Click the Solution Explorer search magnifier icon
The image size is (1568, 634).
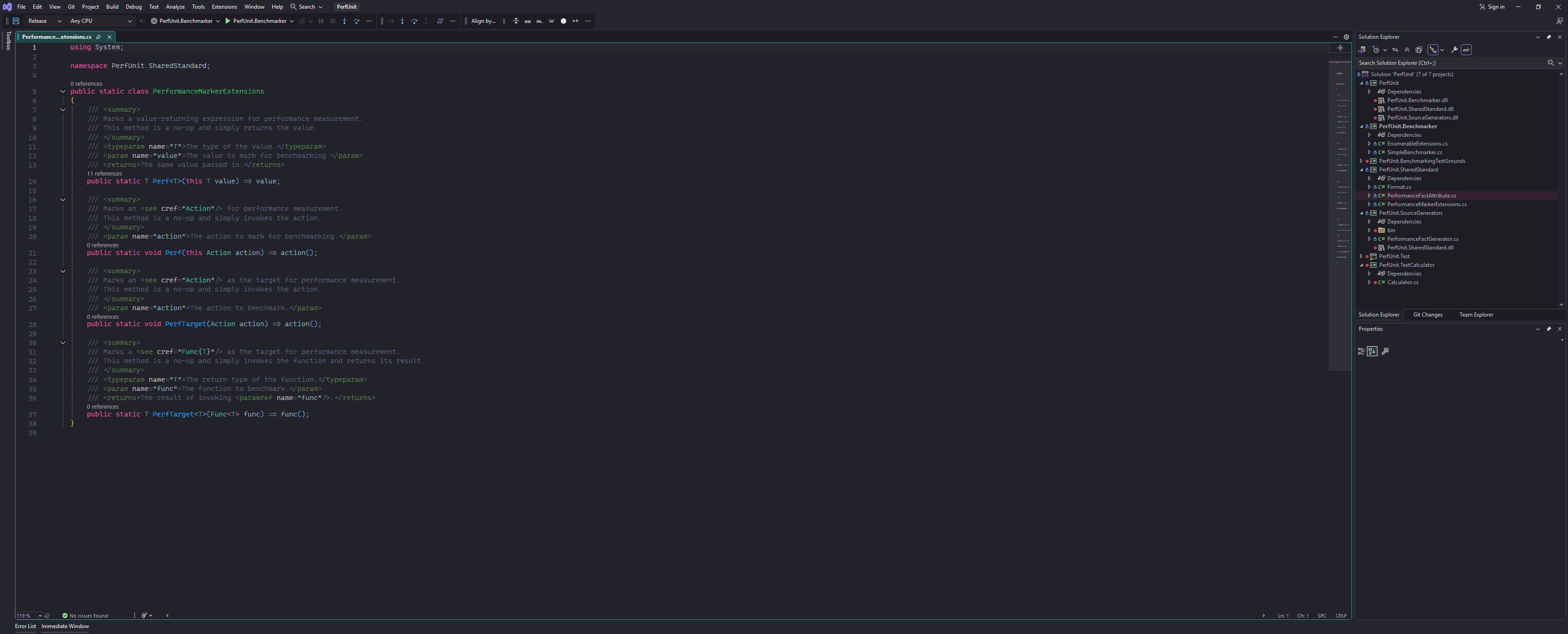[1550, 63]
